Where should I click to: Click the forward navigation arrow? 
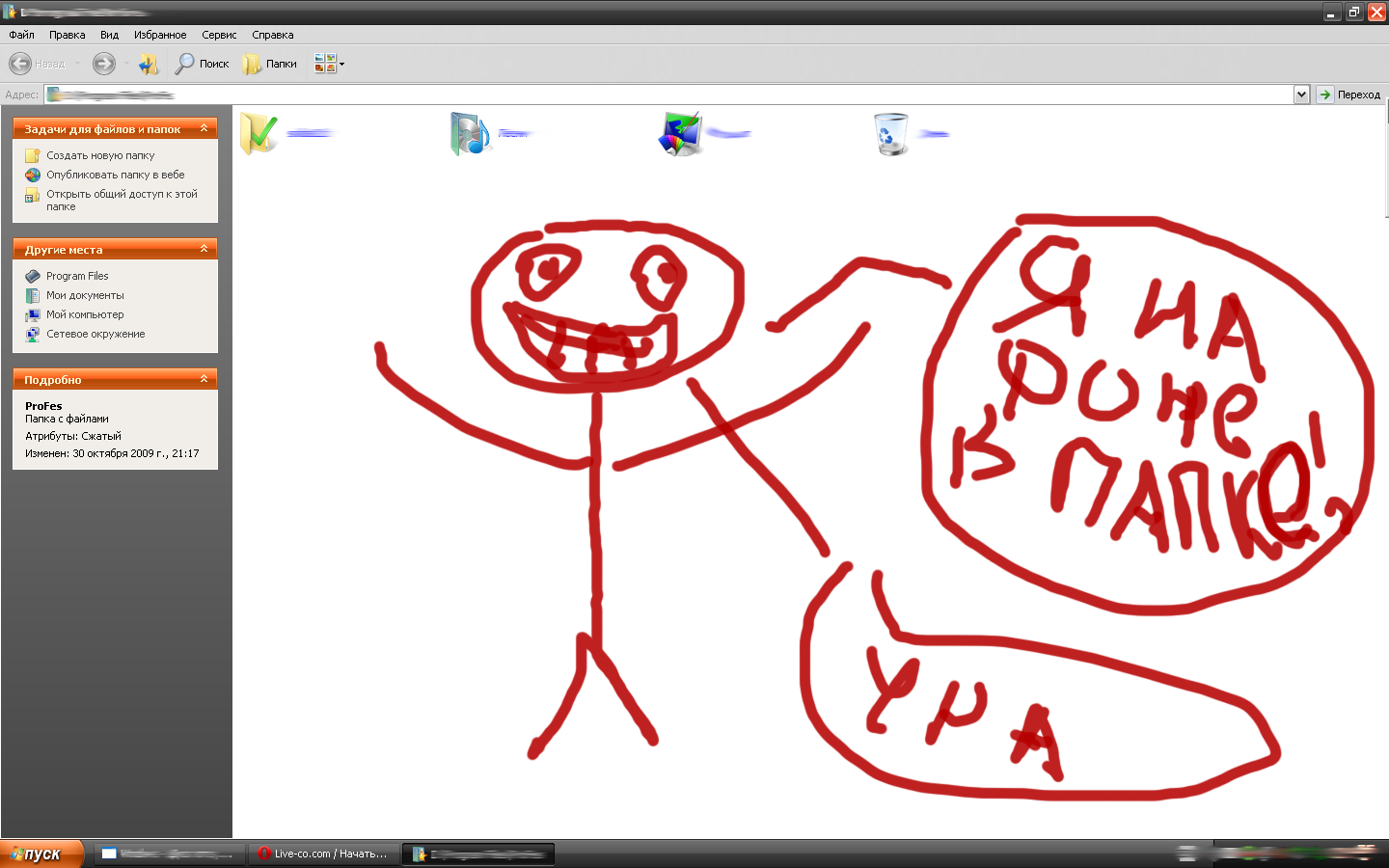click(x=103, y=64)
